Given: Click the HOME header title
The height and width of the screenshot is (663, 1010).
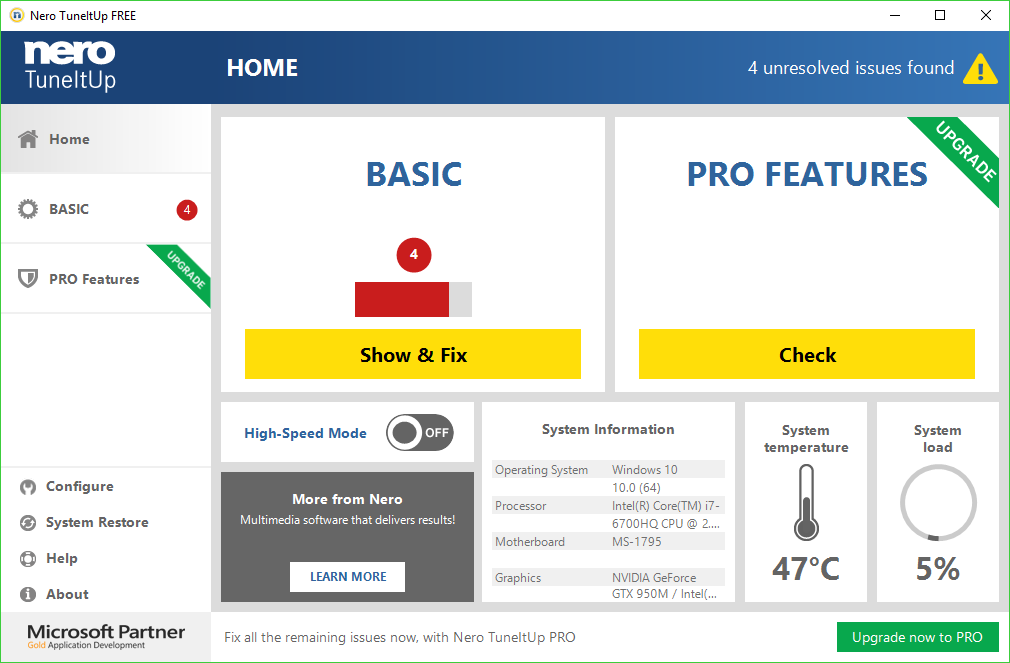Looking at the screenshot, I should [262, 68].
